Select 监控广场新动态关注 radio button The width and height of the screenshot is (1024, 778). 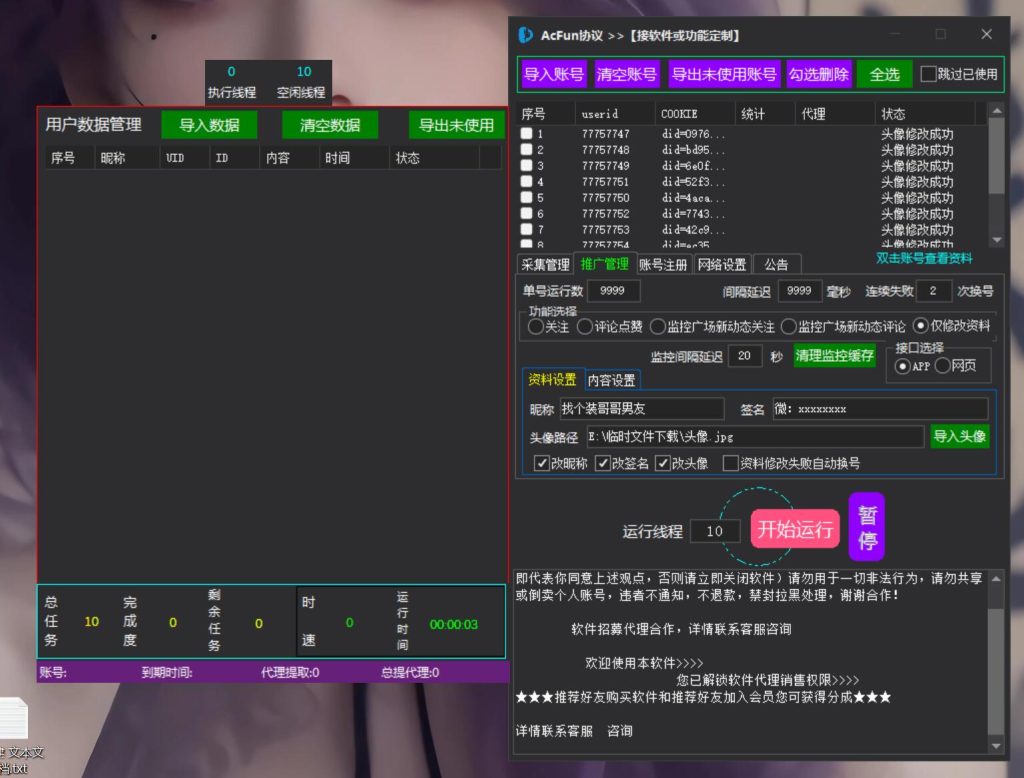(x=658, y=326)
